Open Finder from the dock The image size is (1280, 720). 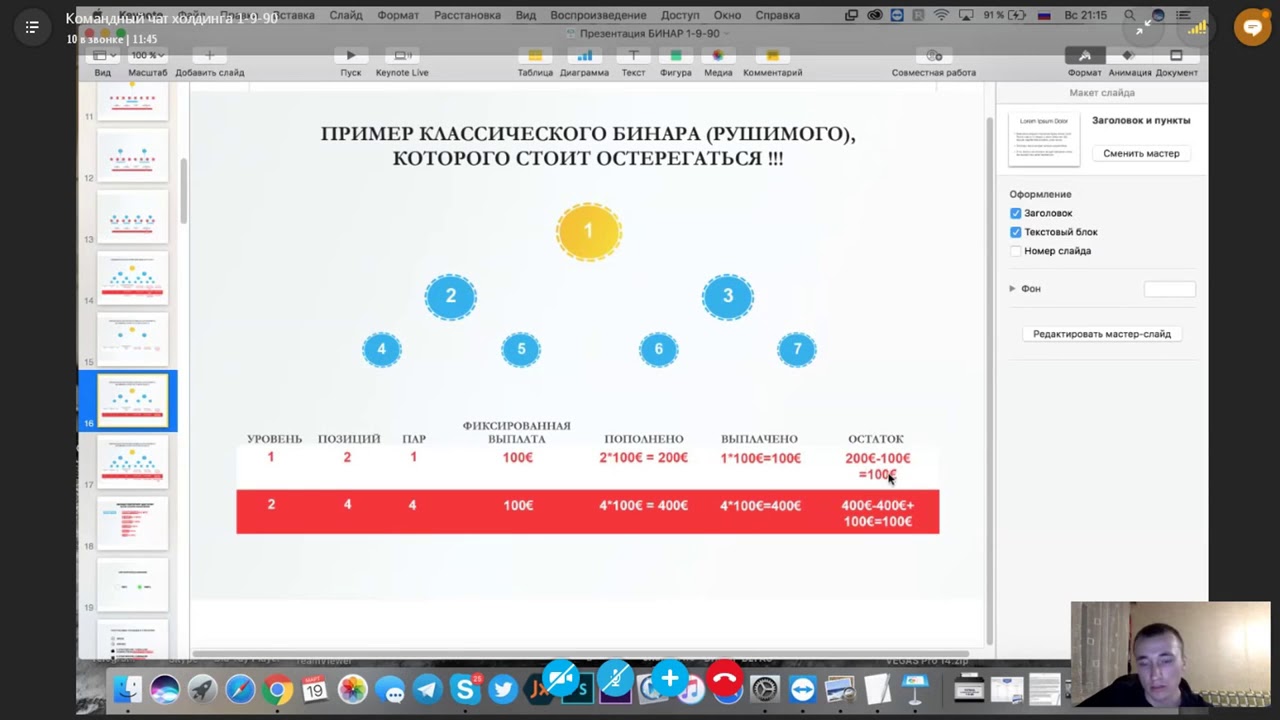pyautogui.click(x=128, y=689)
